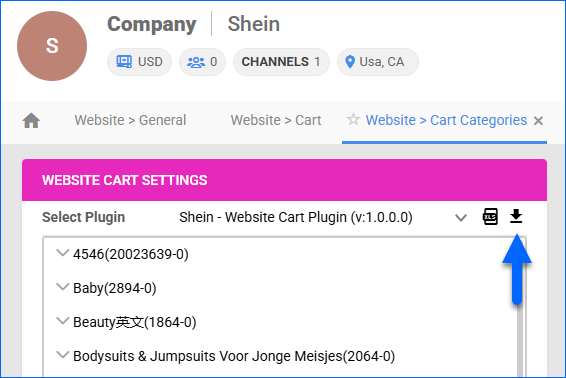Close the Website > Cart Categories tab

point(538,121)
